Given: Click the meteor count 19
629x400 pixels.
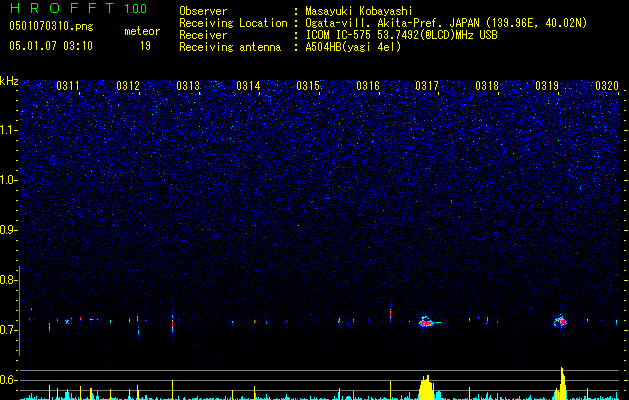Looking at the screenshot, I should (145, 46).
